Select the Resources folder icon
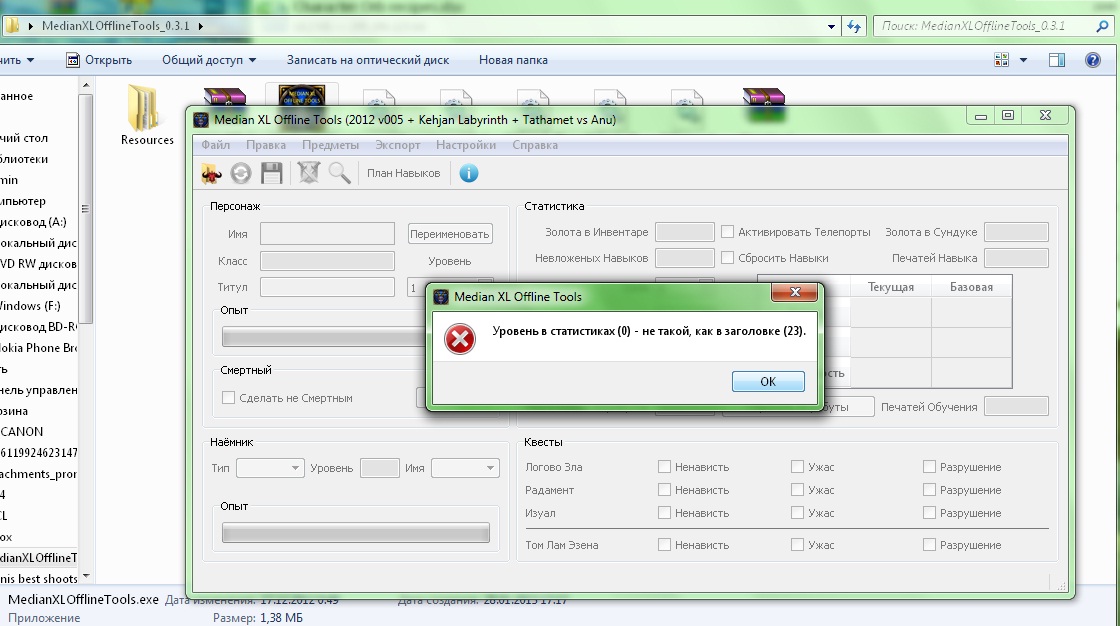Screen dimensions: 1120x626 [144, 107]
